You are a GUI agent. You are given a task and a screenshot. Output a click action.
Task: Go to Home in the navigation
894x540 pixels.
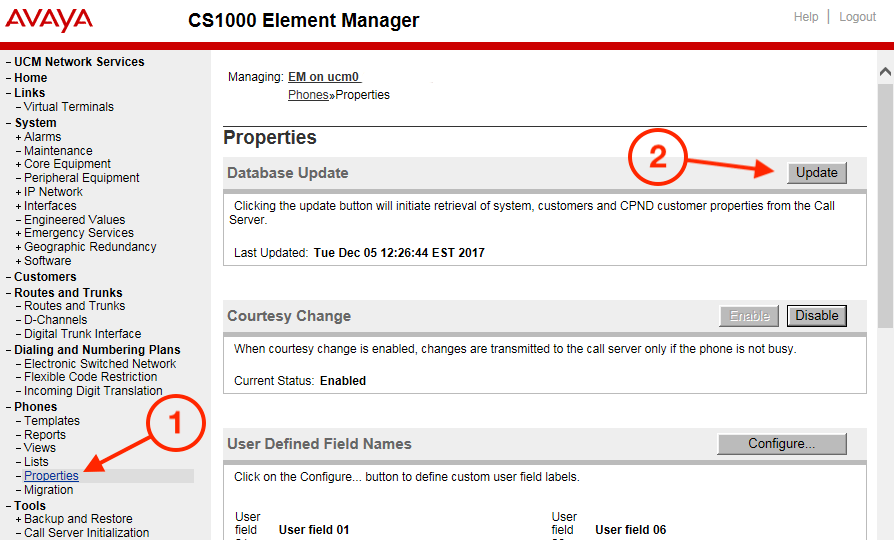(31, 78)
